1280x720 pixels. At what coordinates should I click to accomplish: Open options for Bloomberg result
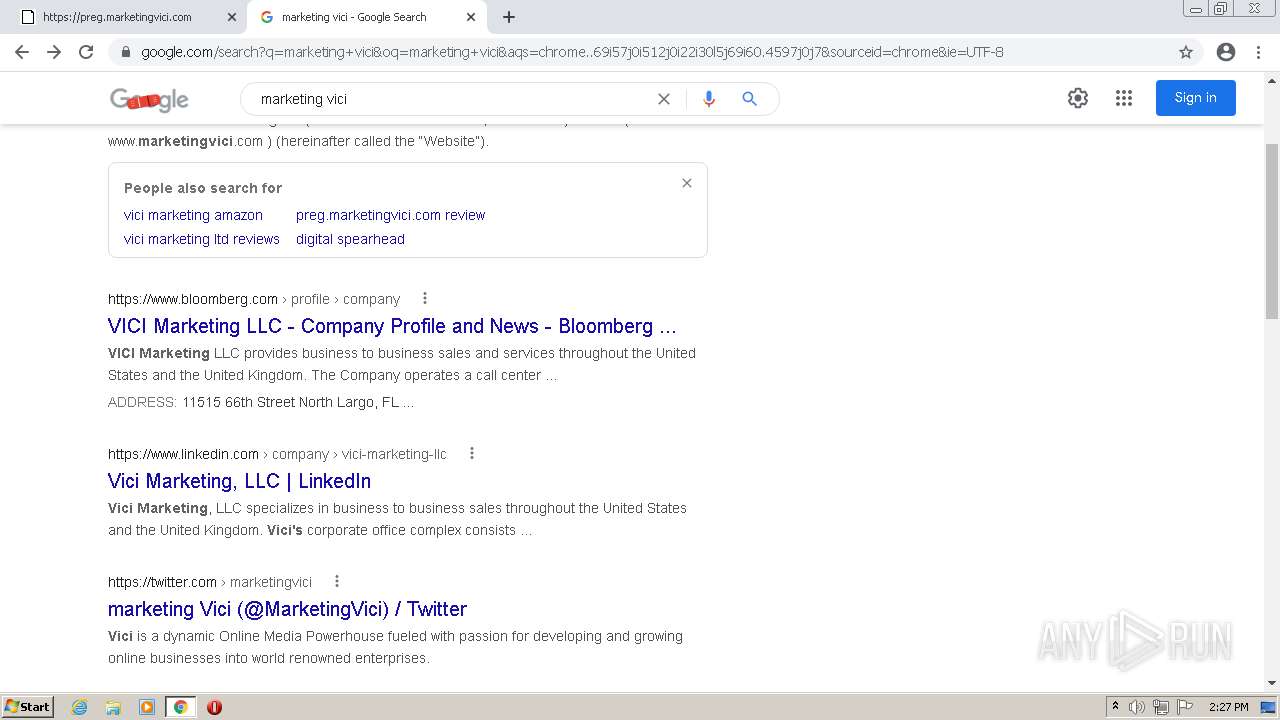425,298
